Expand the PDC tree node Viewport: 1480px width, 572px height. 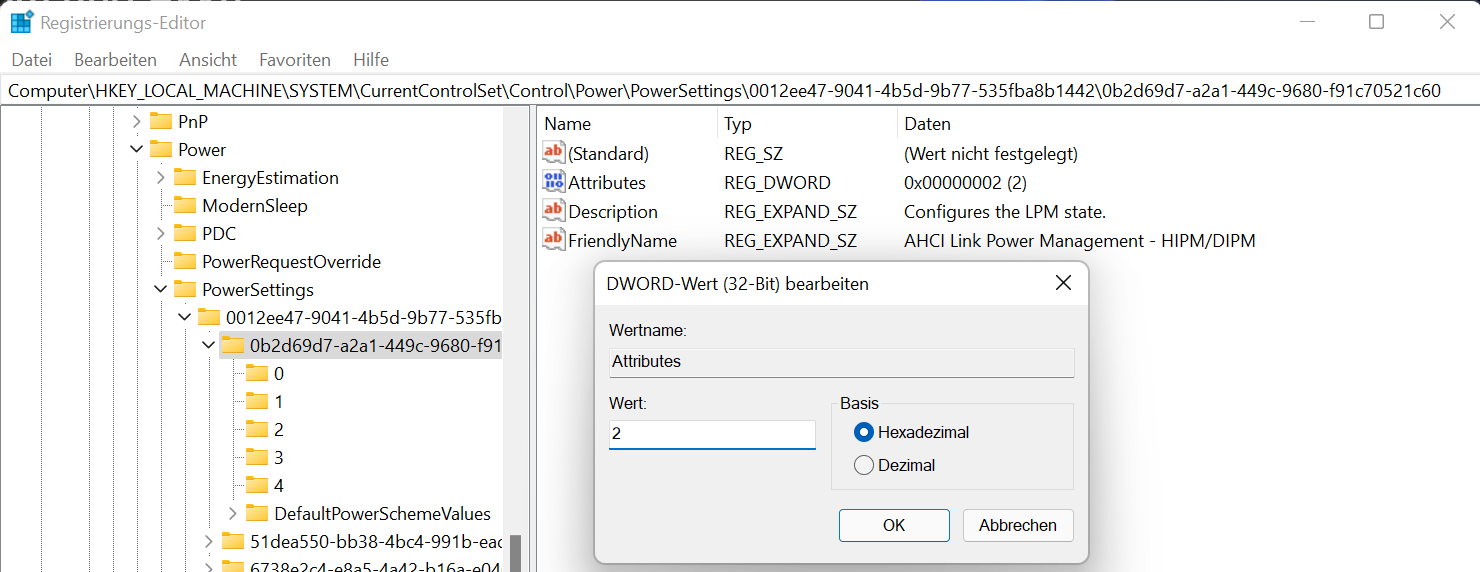click(161, 233)
